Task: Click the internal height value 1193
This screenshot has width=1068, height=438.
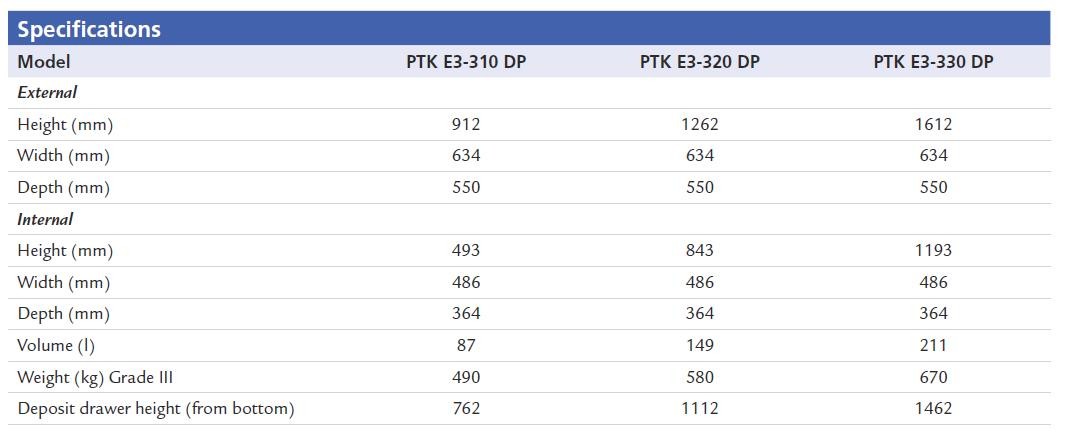Action: (933, 251)
